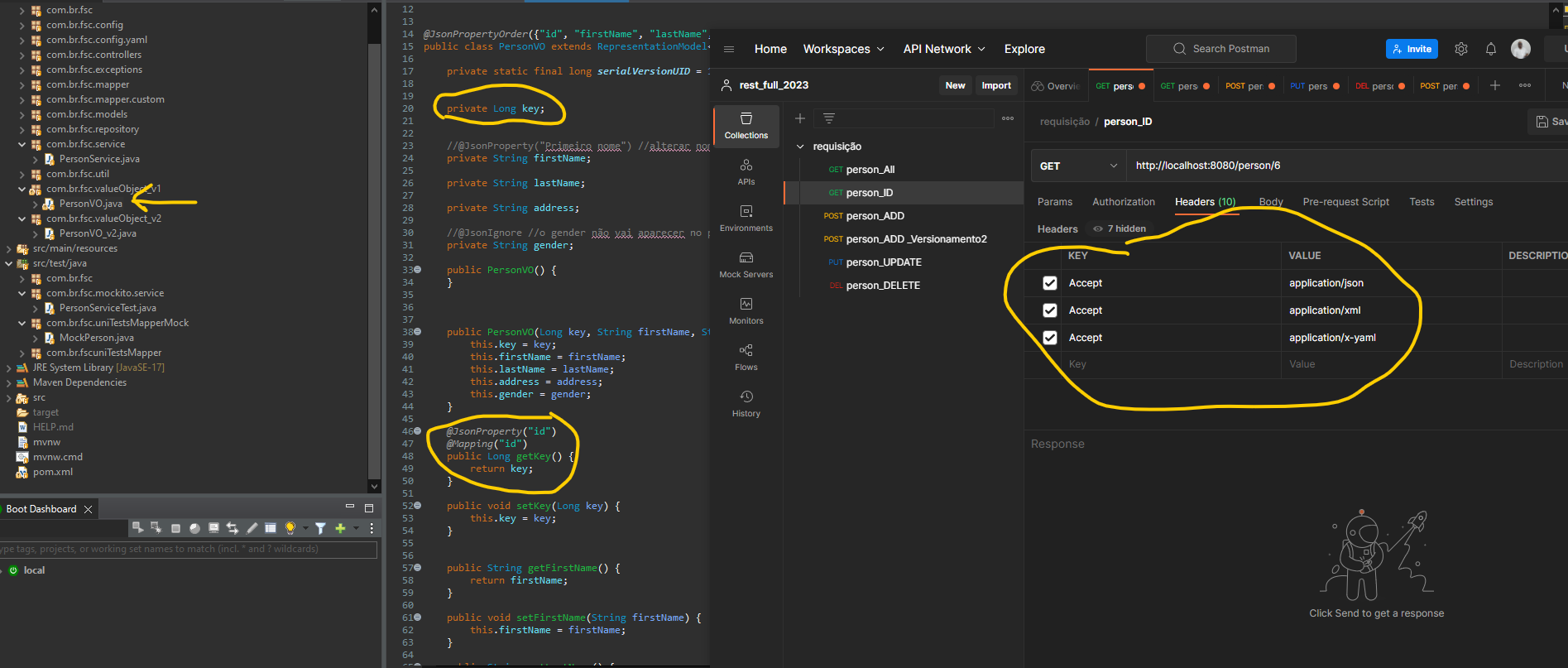Open the Postman user avatar menu
This screenshot has height=668, width=1568.
tap(1521, 49)
